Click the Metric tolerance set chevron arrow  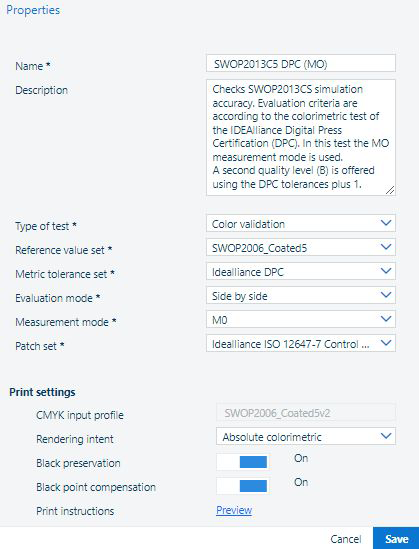click(x=385, y=271)
